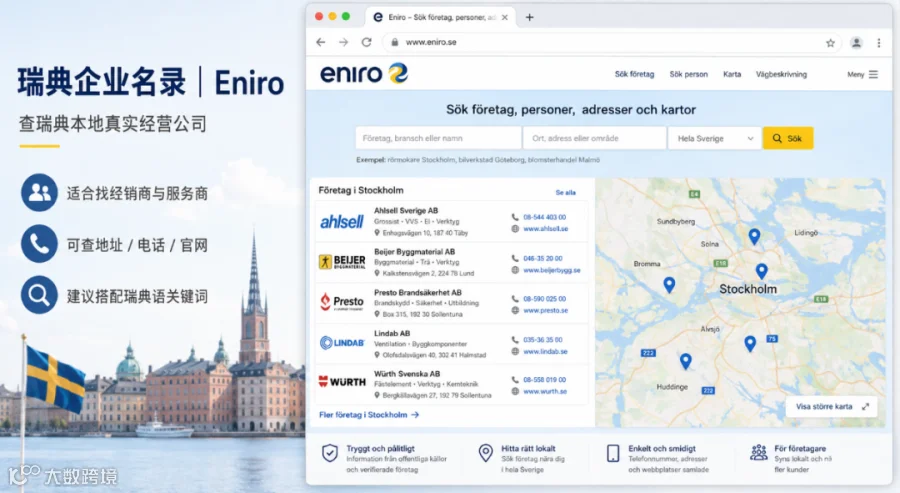Open the Meny hamburger menu
The width and height of the screenshot is (900, 493).
coord(863,74)
